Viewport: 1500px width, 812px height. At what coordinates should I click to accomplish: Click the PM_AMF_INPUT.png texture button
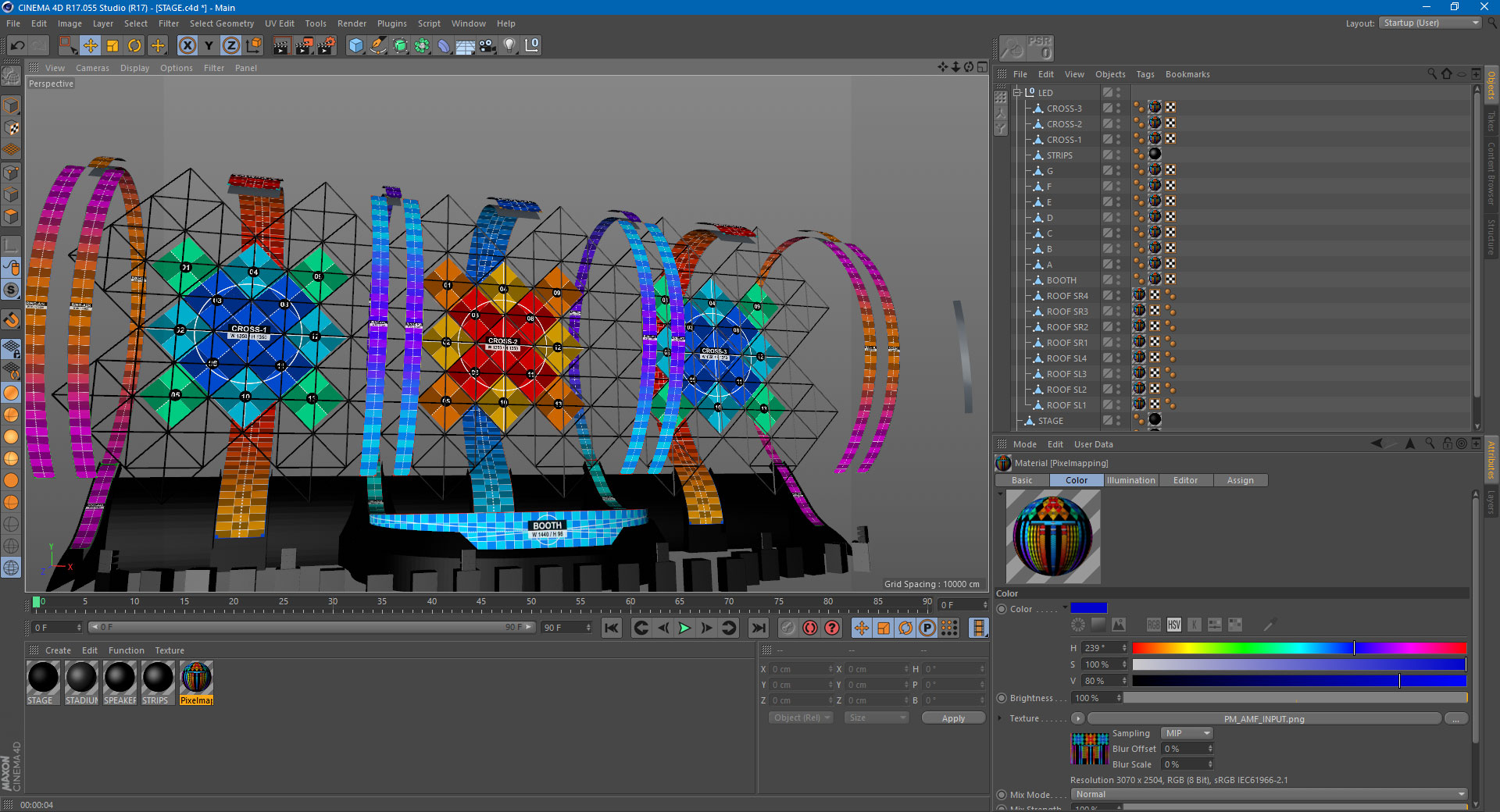pos(1263,719)
